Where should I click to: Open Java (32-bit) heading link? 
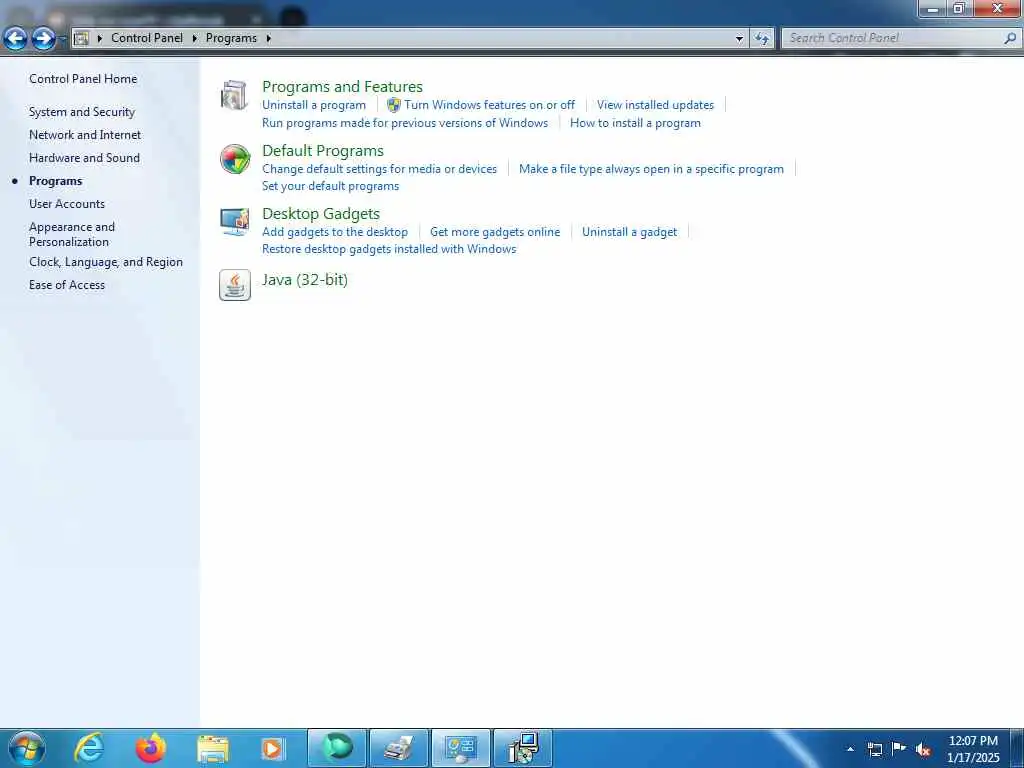(x=305, y=280)
